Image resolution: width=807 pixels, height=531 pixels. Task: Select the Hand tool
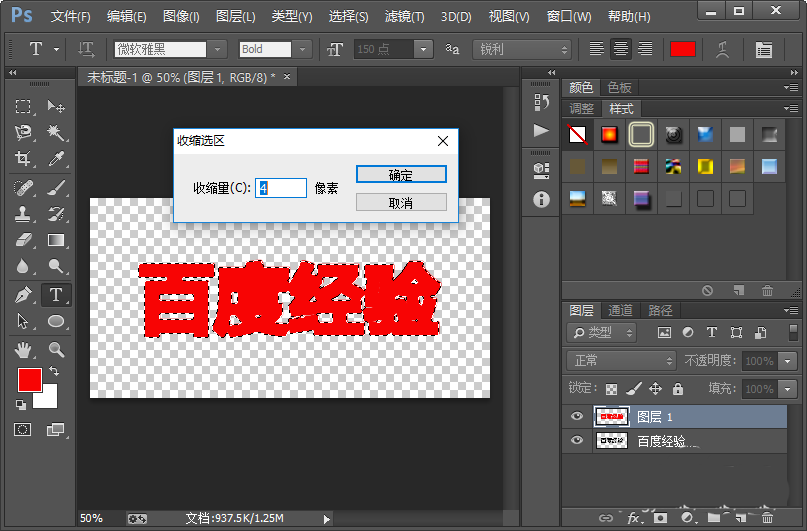[23, 350]
